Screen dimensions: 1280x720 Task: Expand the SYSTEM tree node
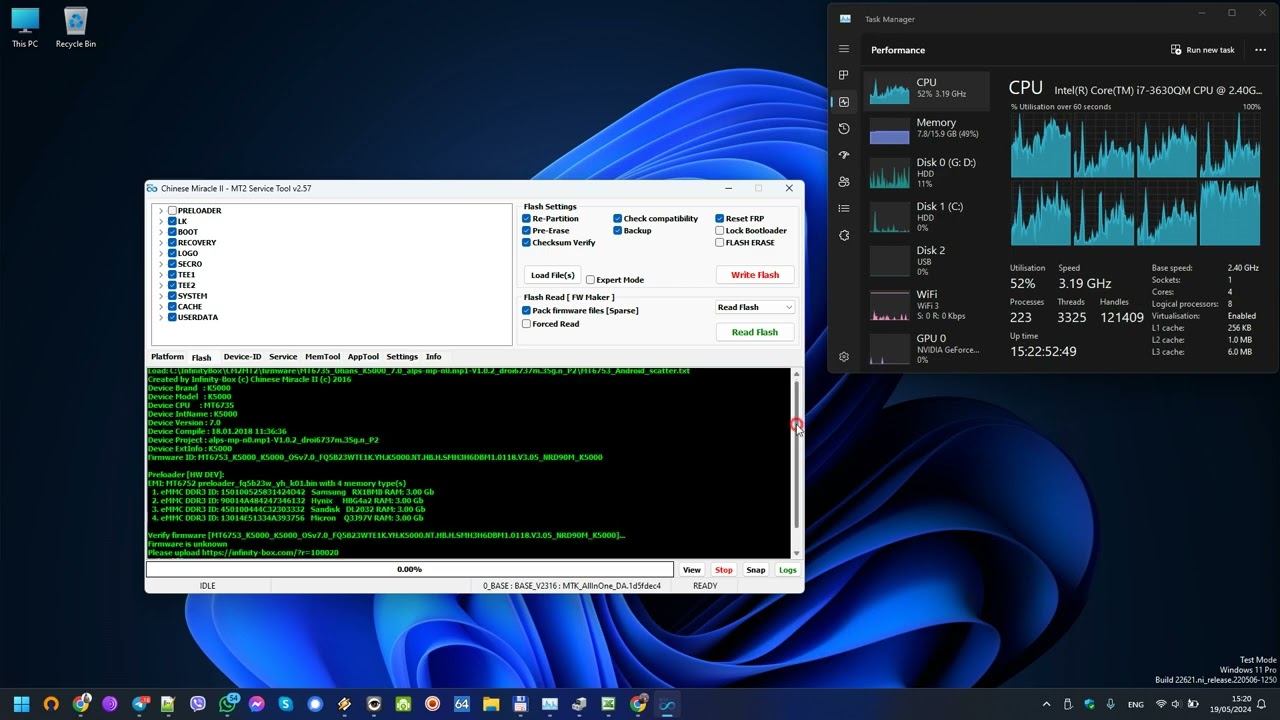coord(160,296)
